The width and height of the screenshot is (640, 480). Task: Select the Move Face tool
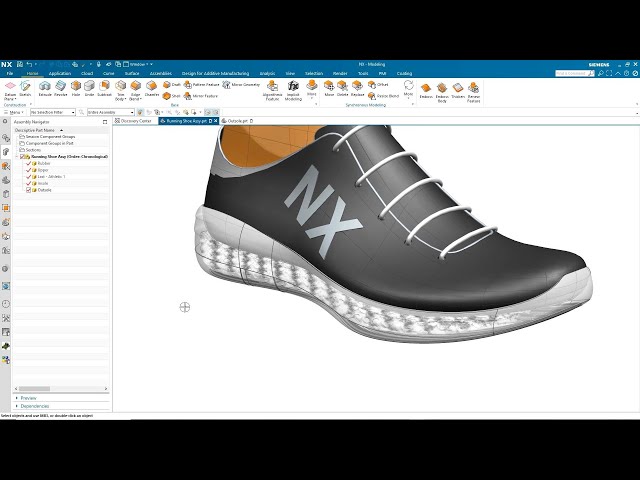pyautogui.click(x=329, y=89)
